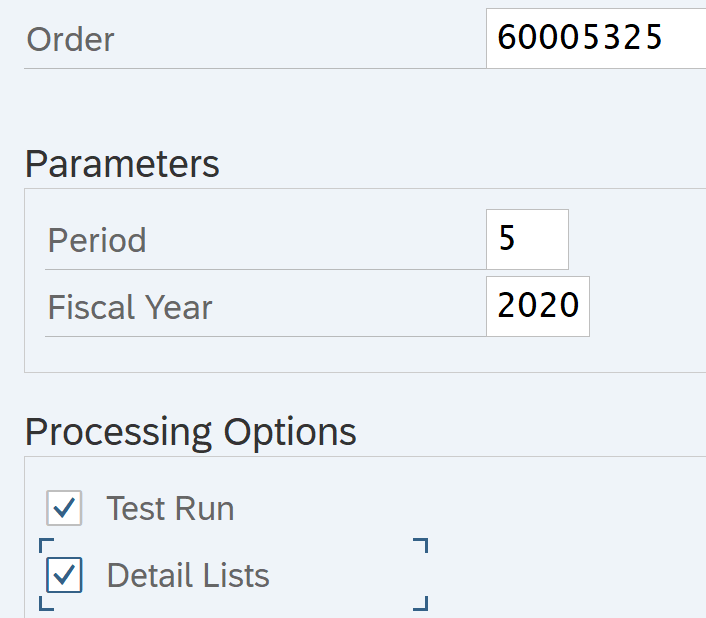The width and height of the screenshot is (706, 618).
Task: Click the value 2020 in Fiscal Year
Action: [x=538, y=306]
